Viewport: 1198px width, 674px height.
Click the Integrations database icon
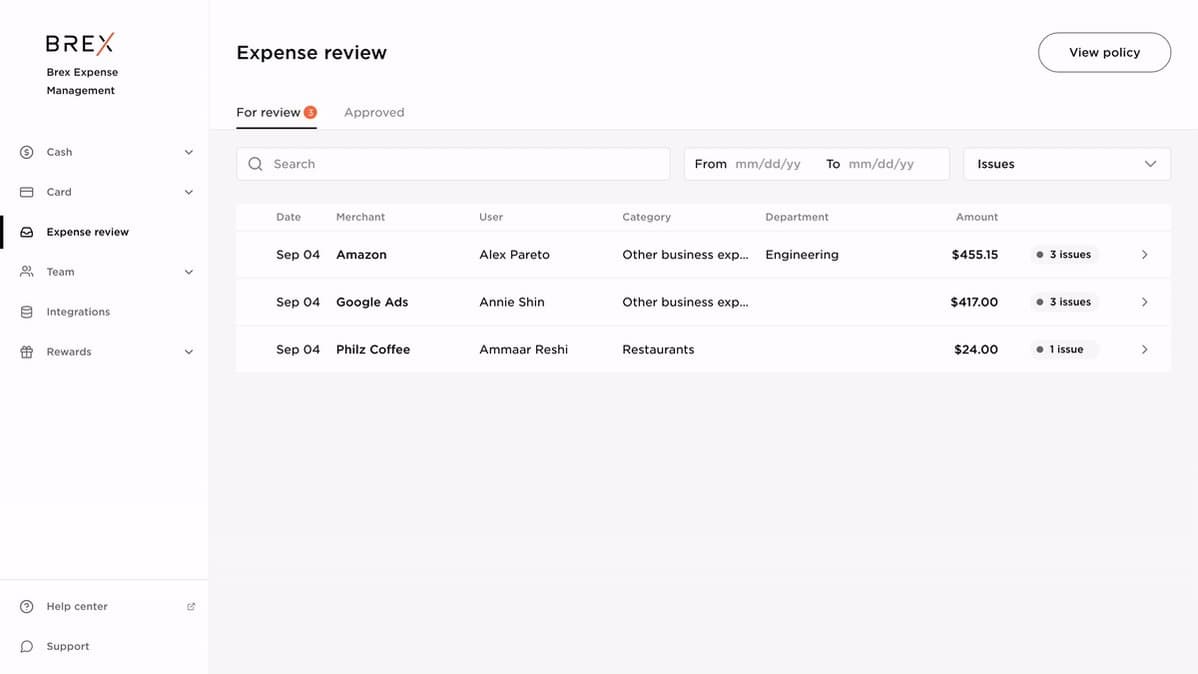pos(27,312)
